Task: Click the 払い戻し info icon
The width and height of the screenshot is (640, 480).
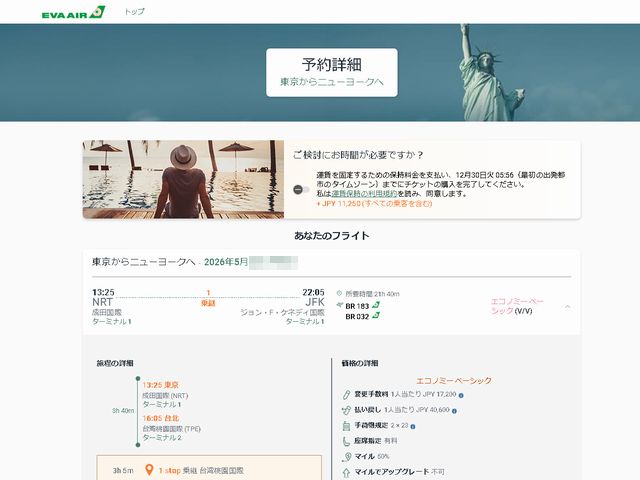Action: click(x=453, y=410)
